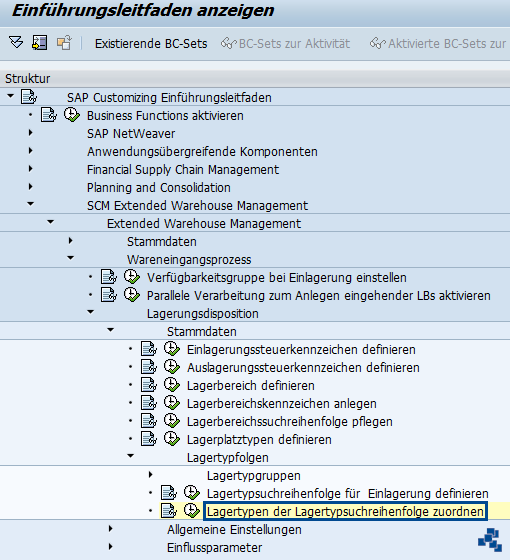Viewport: 510px width, 560px height.
Task: Expand the Einflussparameter node
Action: click(x=110, y=547)
